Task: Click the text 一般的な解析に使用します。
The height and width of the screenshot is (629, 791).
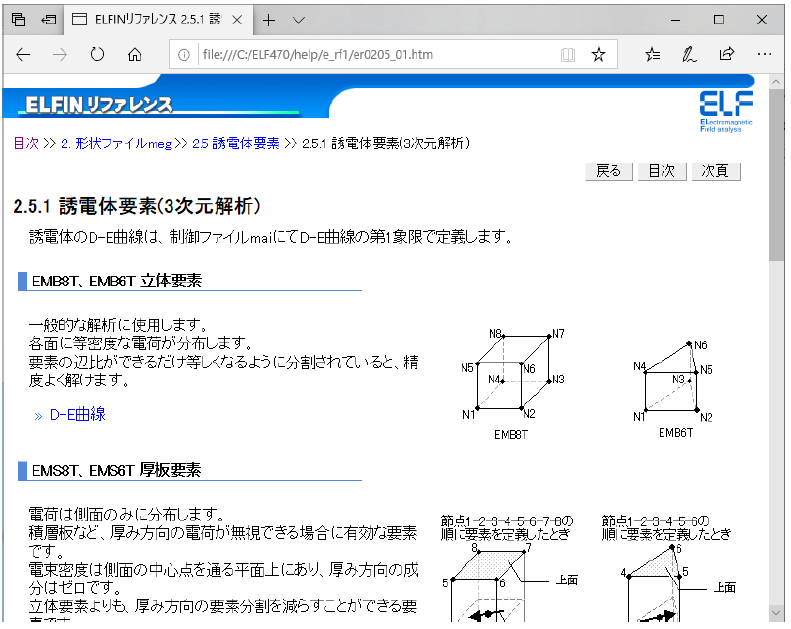Action: click(x=118, y=324)
